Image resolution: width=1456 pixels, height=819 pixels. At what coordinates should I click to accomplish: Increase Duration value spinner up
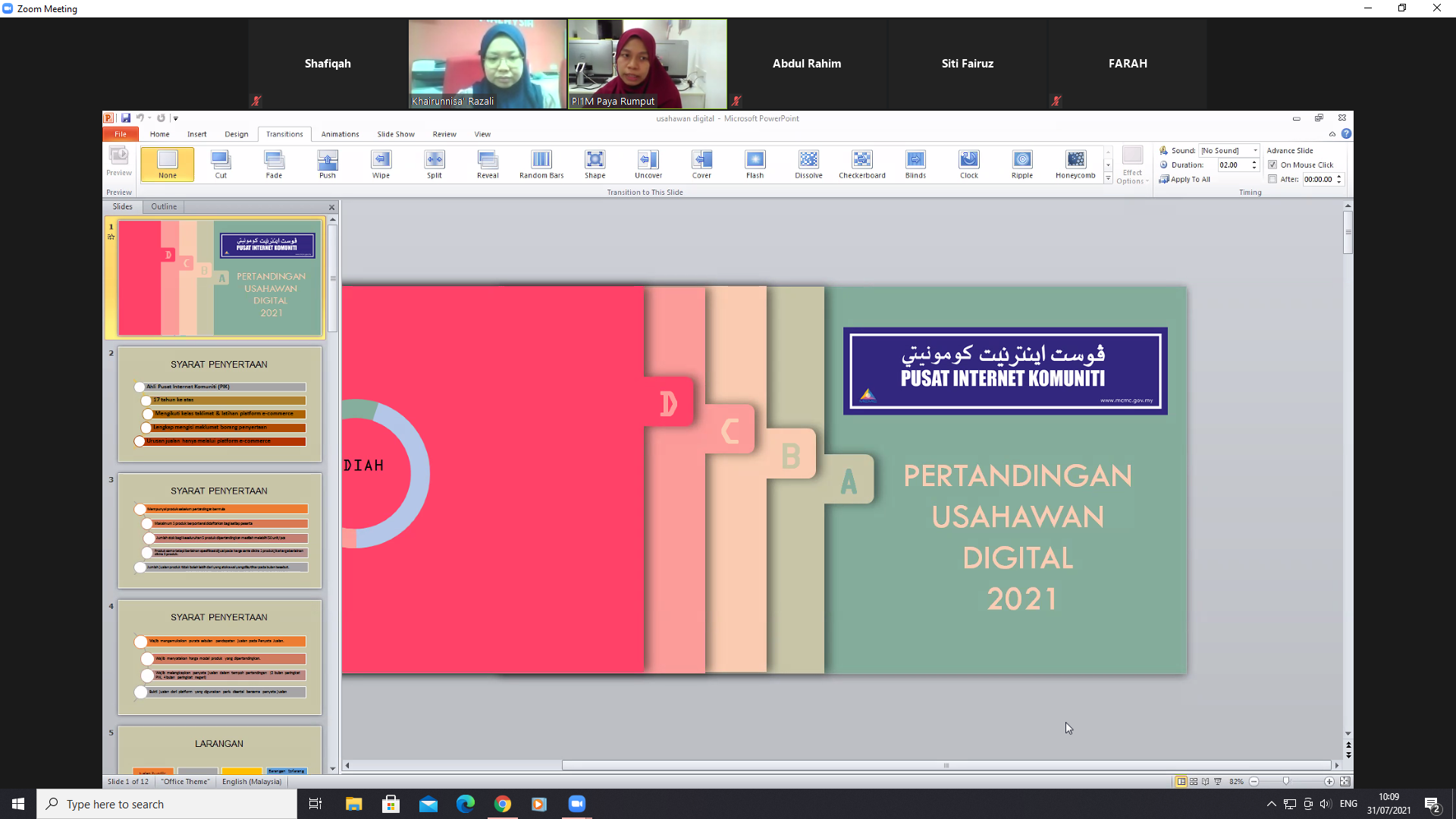point(1254,162)
